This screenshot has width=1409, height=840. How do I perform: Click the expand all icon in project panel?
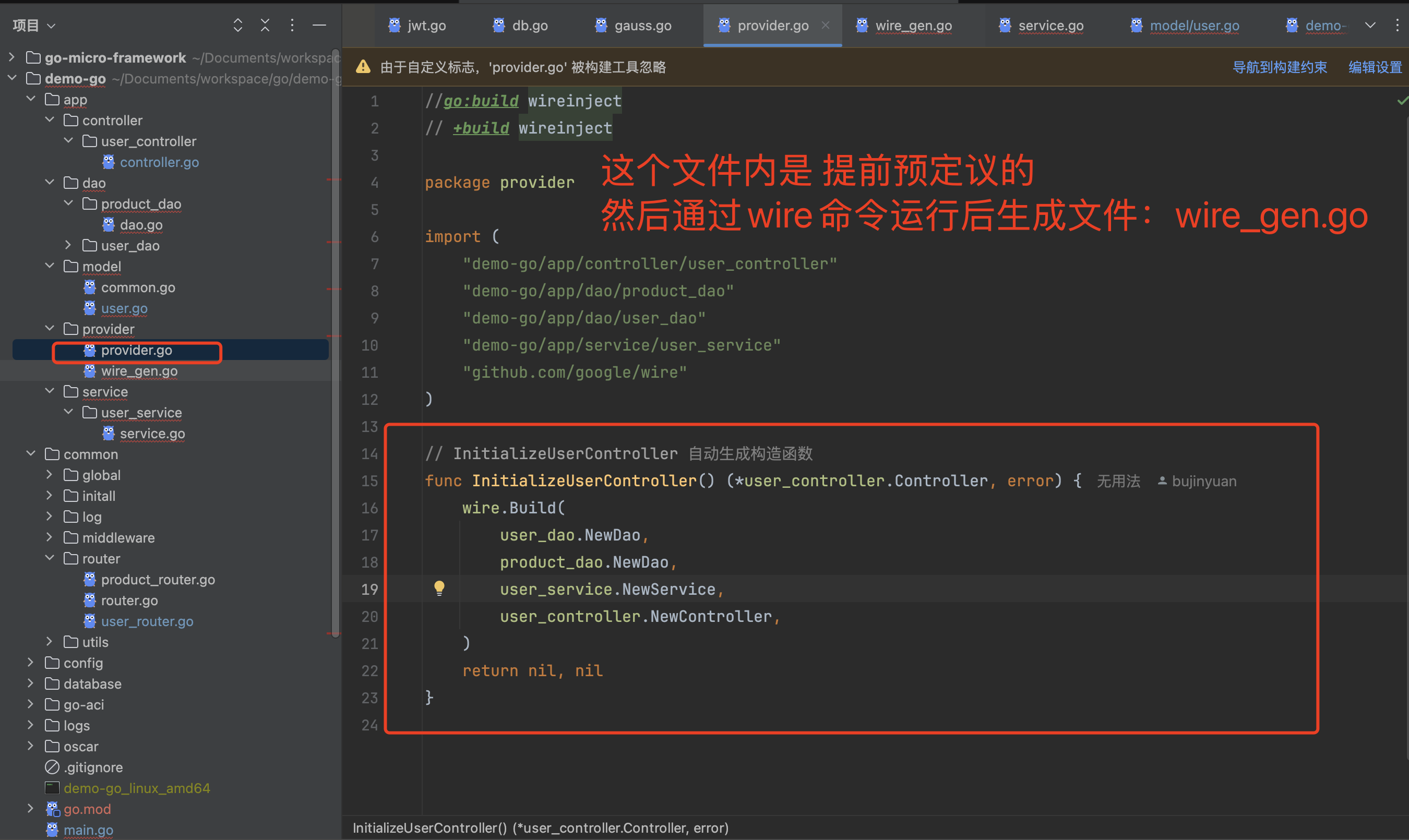238,25
